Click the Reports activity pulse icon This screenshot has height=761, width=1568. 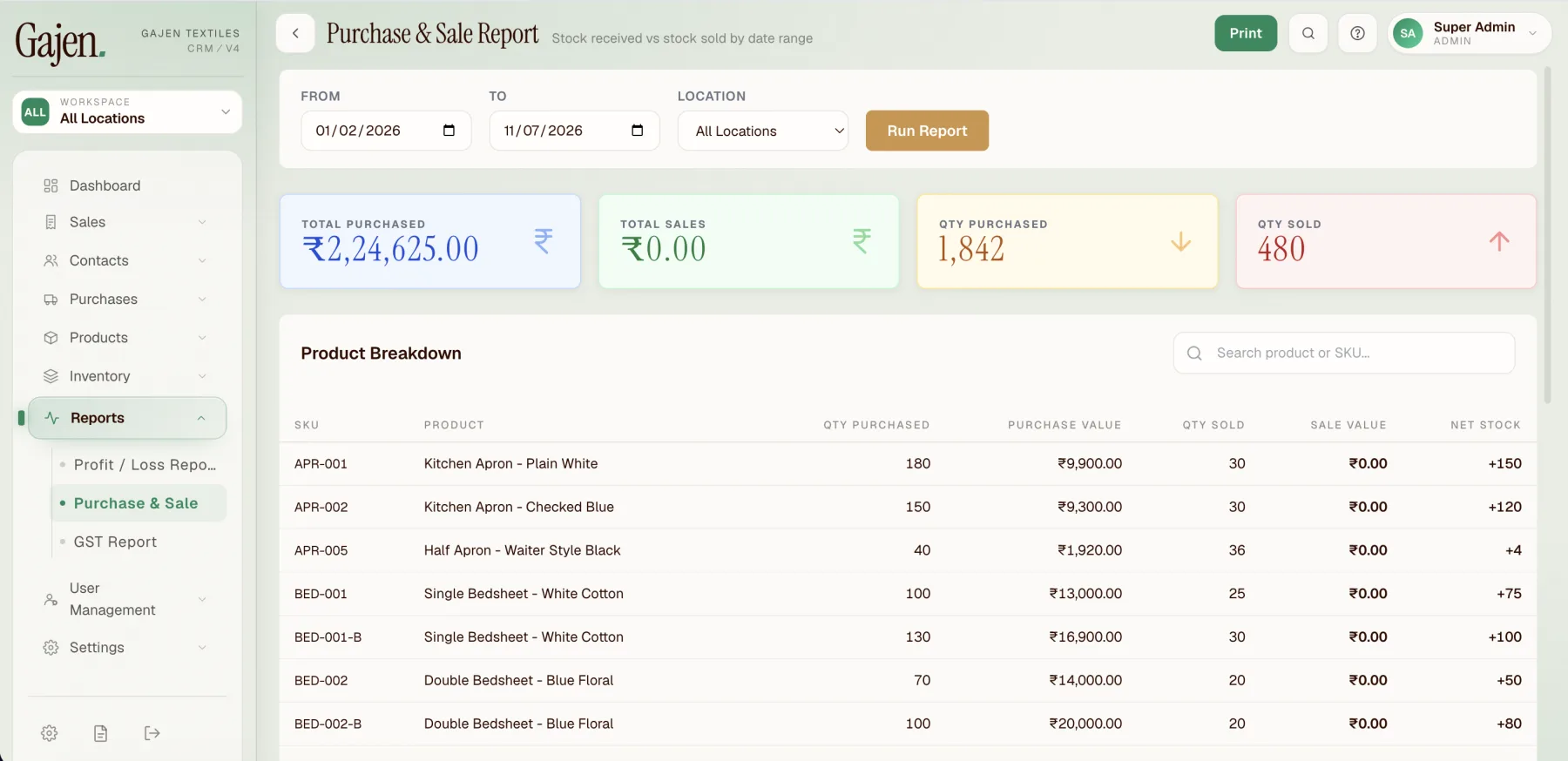pyautogui.click(x=52, y=418)
